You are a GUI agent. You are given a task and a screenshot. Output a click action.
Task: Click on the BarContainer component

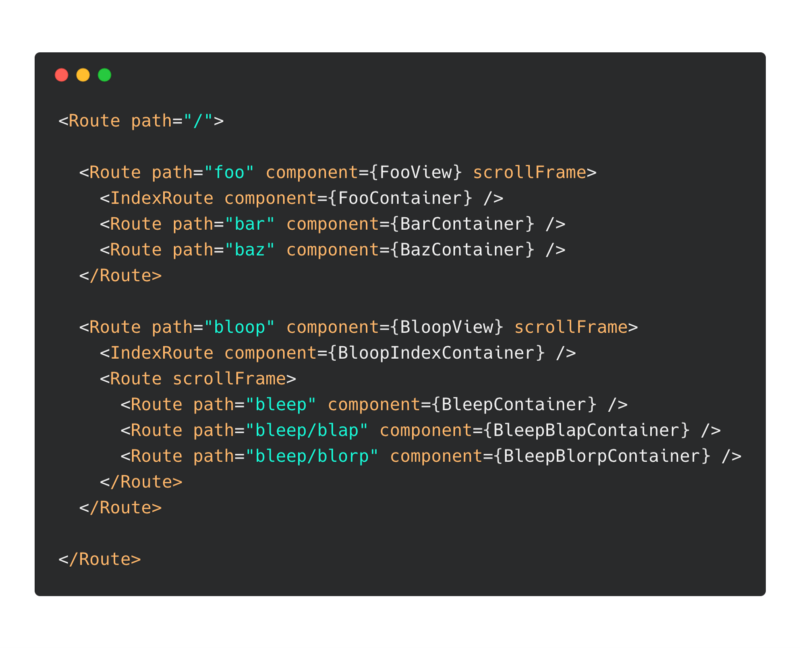(473, 224)
